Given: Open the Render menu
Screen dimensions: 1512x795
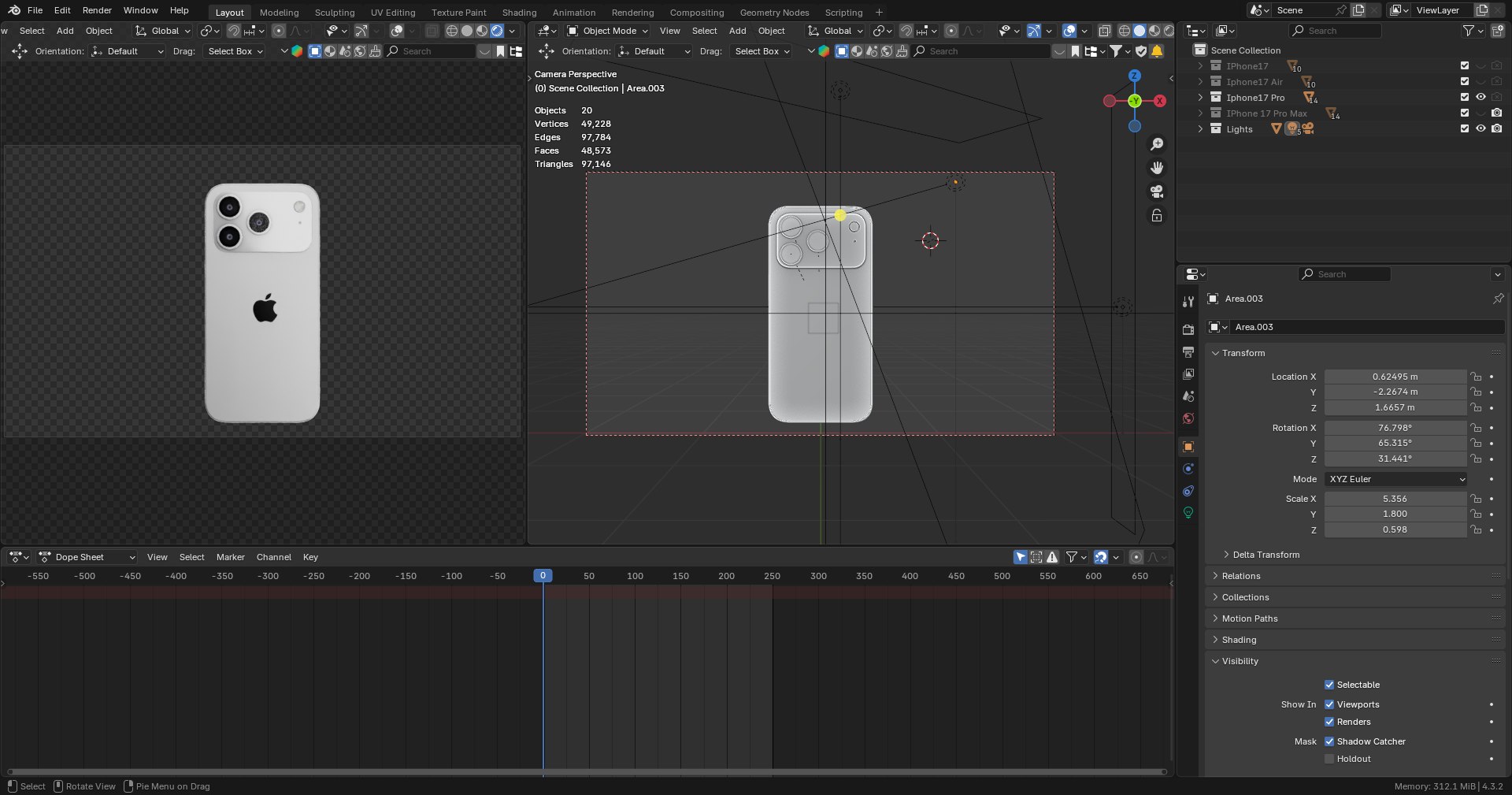Looking at the screenshot, I should click(97, 10).
